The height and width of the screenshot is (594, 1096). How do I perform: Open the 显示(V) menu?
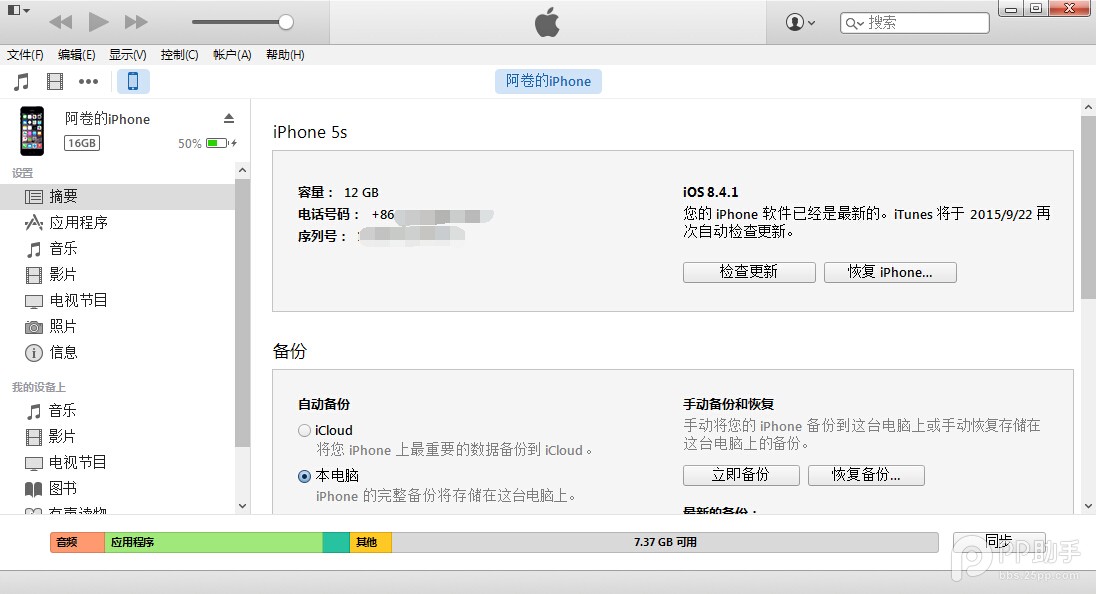[x=127, y=55]
